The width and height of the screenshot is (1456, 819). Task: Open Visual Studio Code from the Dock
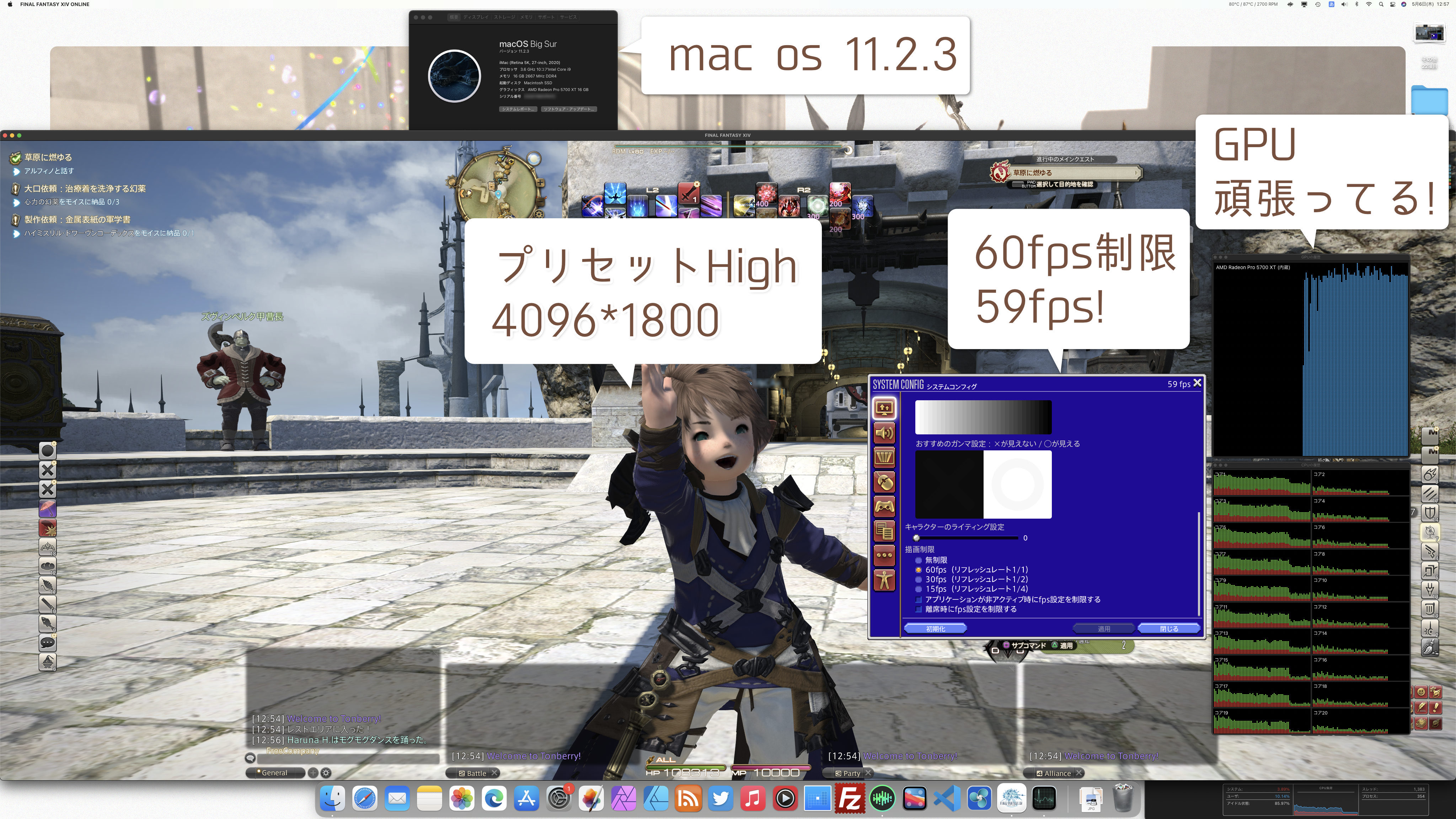pyautogui.click(x=947, y=798)
